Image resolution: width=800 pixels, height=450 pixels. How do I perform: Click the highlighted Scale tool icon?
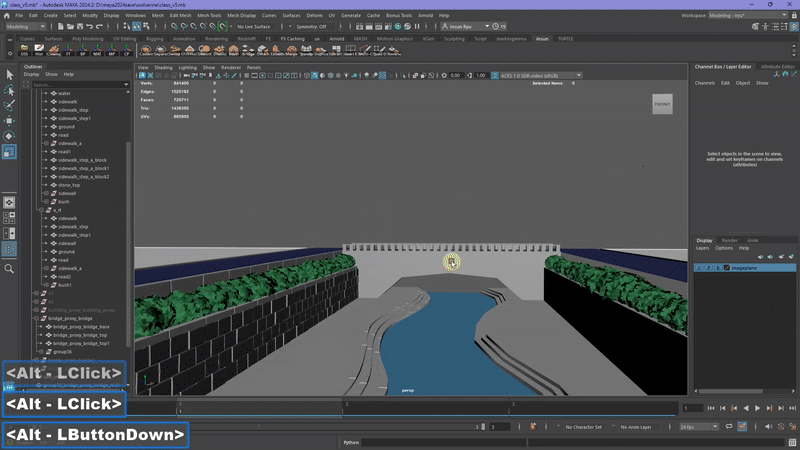pyautogui.click(x=9, y=152)
